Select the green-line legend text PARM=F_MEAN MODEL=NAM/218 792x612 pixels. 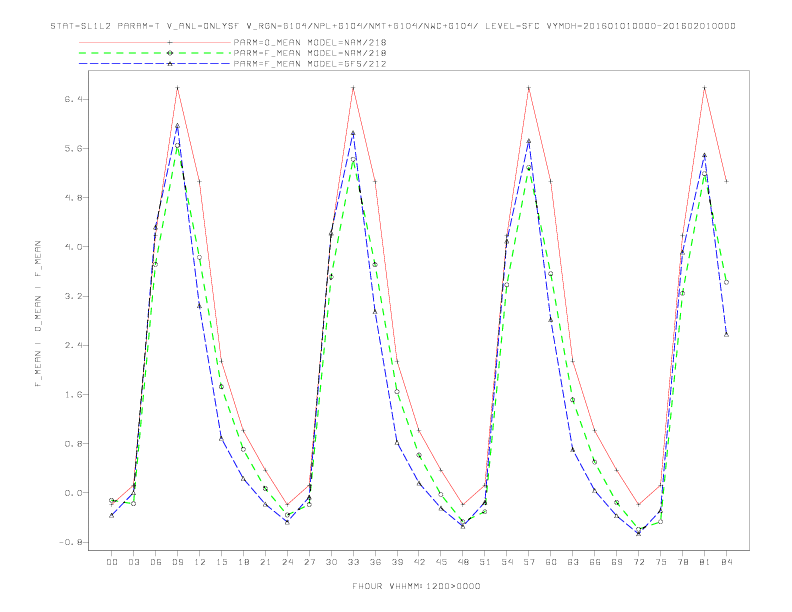310,53
